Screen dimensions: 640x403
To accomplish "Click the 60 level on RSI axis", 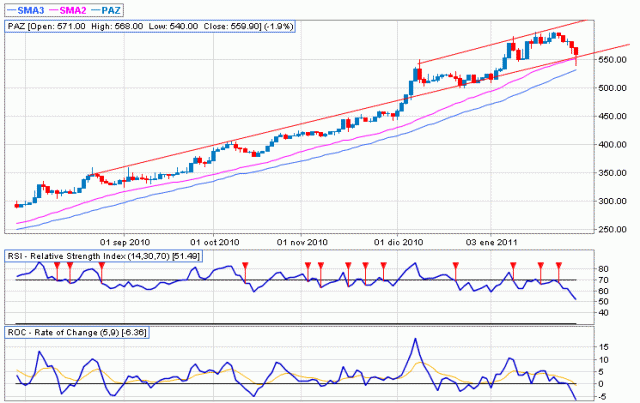I will pyautogui.click(x=603, y=291).
